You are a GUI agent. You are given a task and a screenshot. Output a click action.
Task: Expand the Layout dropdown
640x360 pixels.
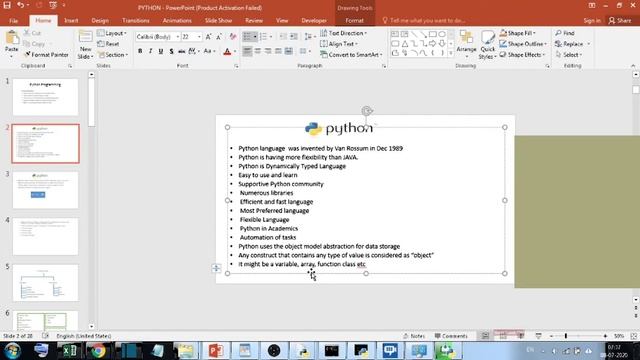112,33
